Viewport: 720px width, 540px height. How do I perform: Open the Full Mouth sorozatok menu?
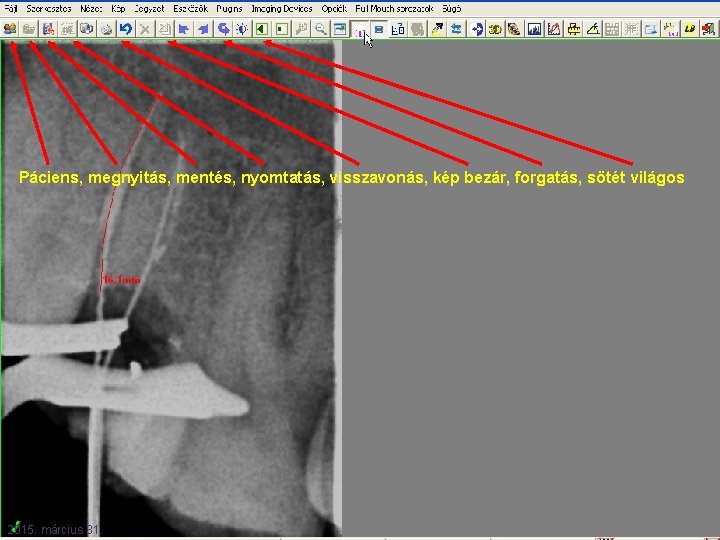point(394,9)
